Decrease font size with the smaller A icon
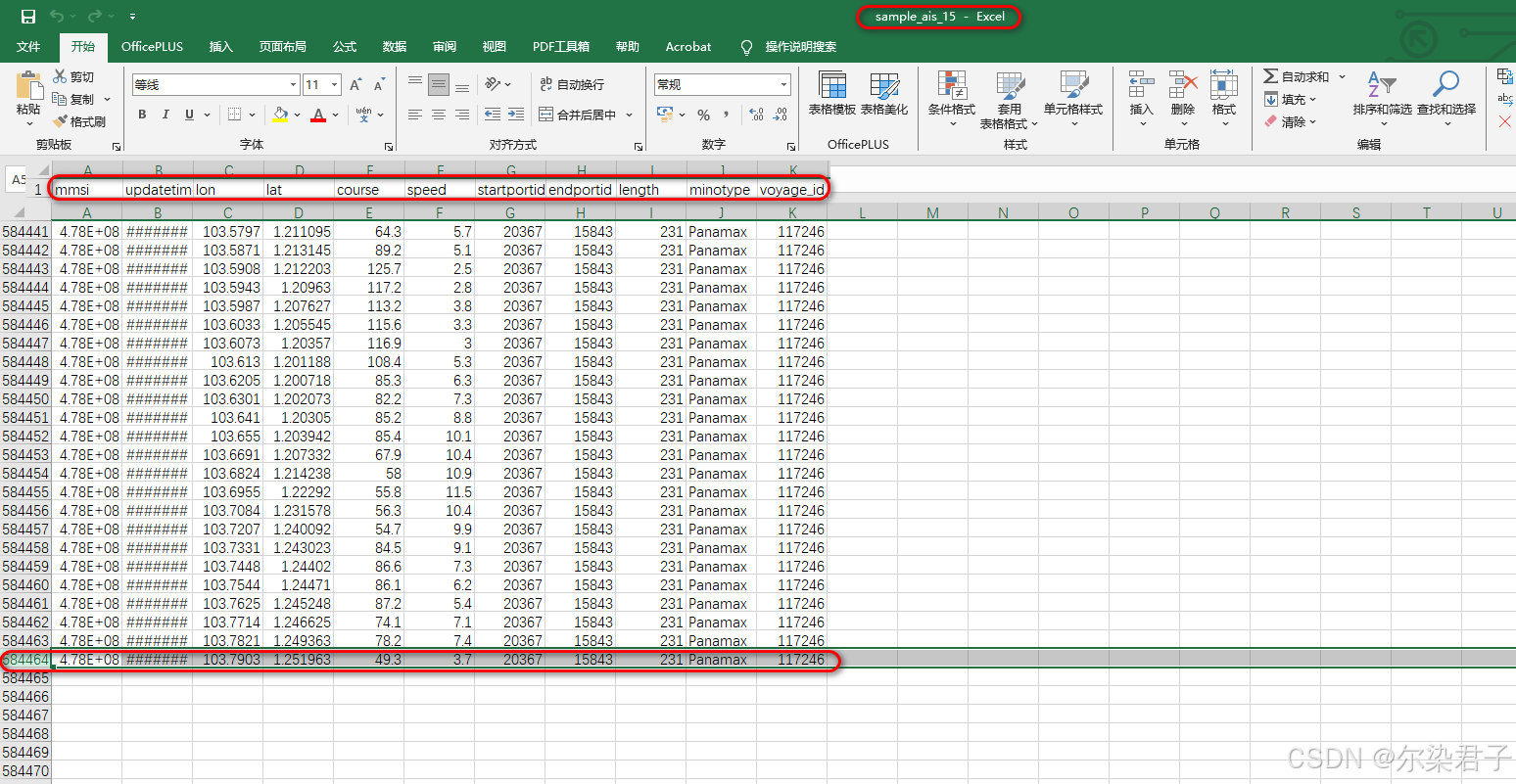 (x=379, y=85)
